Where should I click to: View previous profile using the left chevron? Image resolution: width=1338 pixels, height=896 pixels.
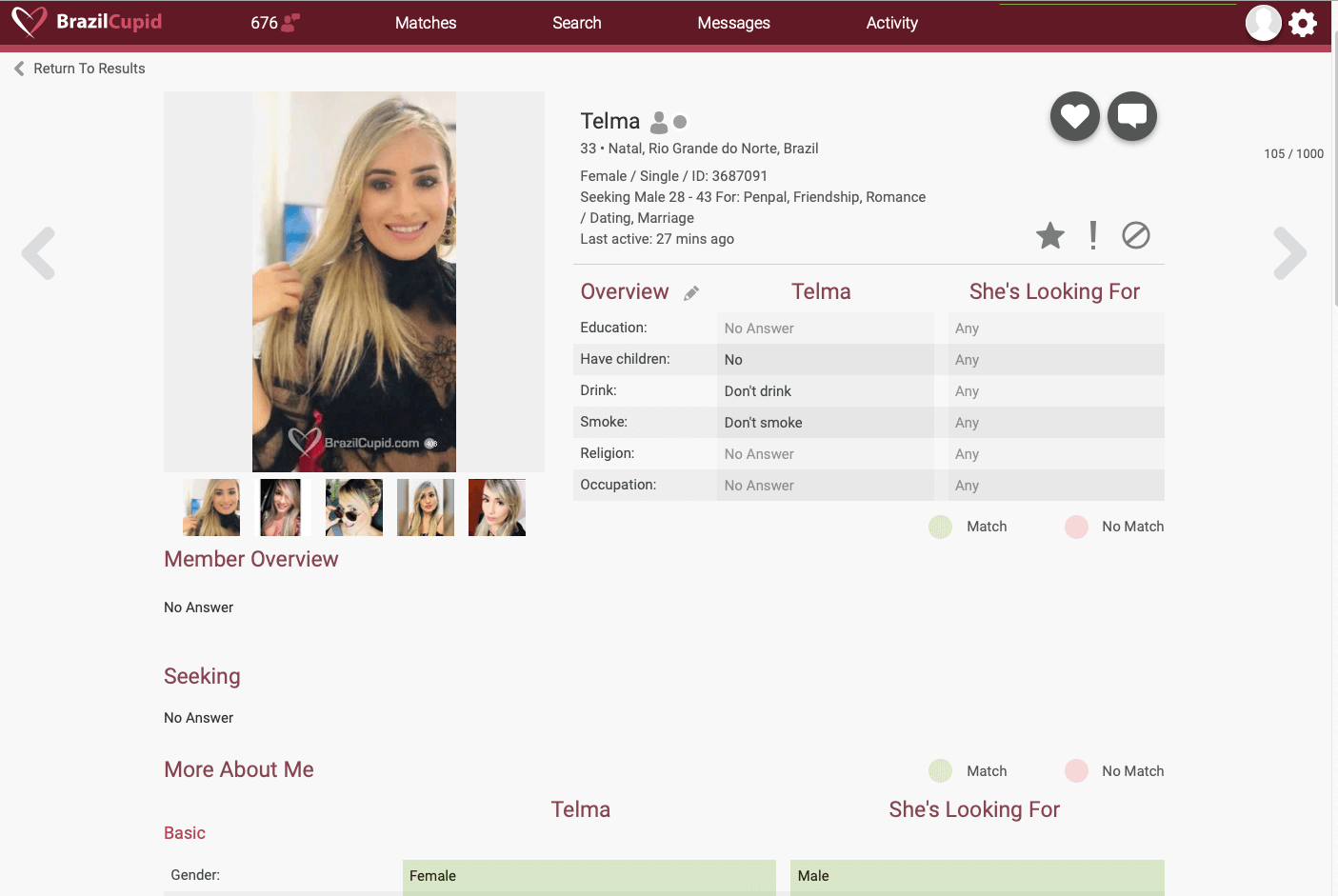coord(38,252)
